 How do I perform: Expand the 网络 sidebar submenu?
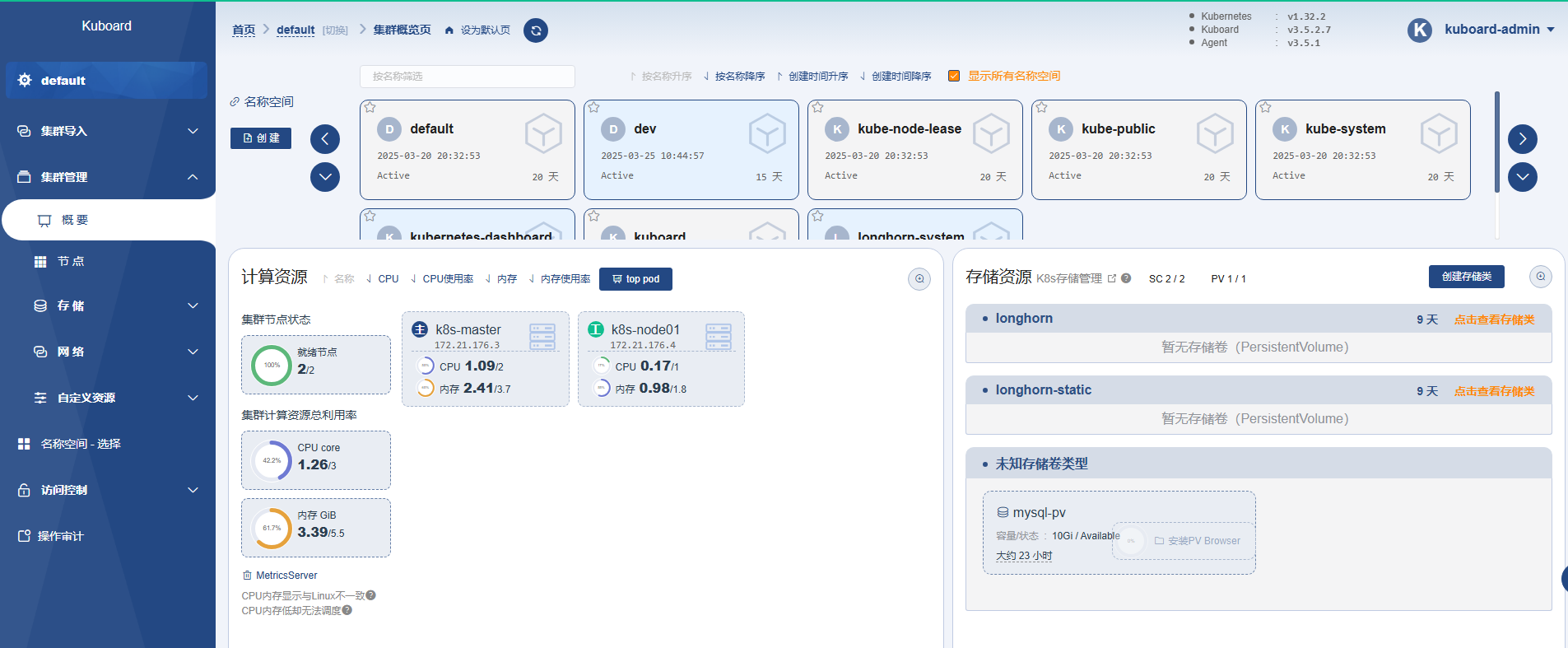108,352
